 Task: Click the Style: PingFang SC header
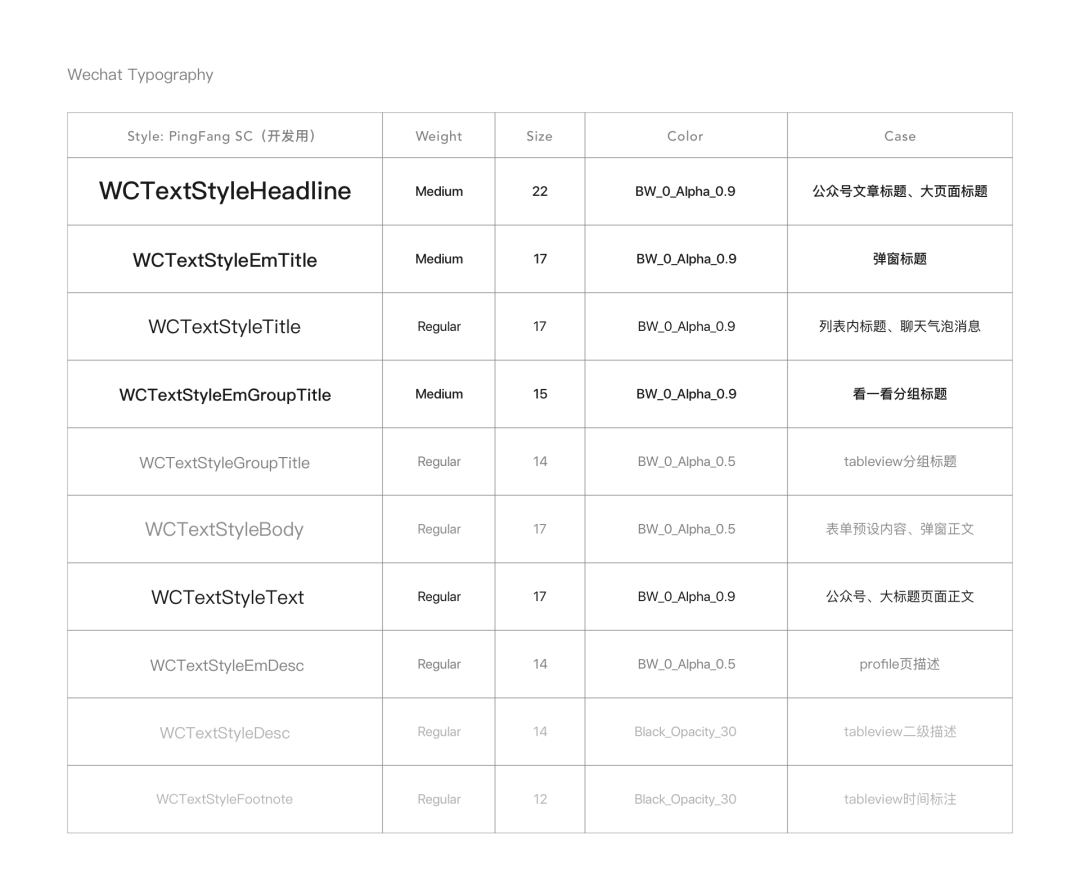click(221, 136)
